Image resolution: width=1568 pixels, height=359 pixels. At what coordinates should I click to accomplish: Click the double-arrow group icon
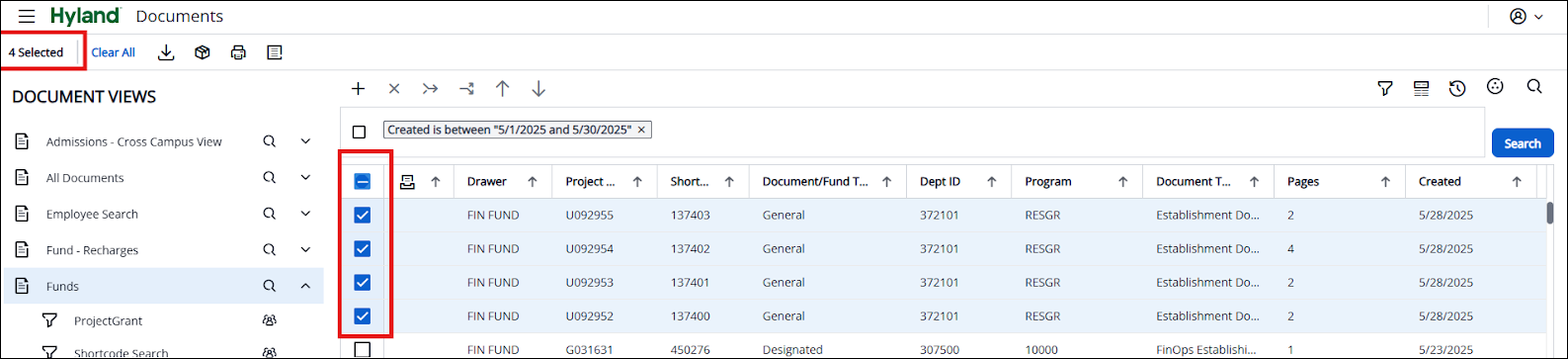coord(430,89)
